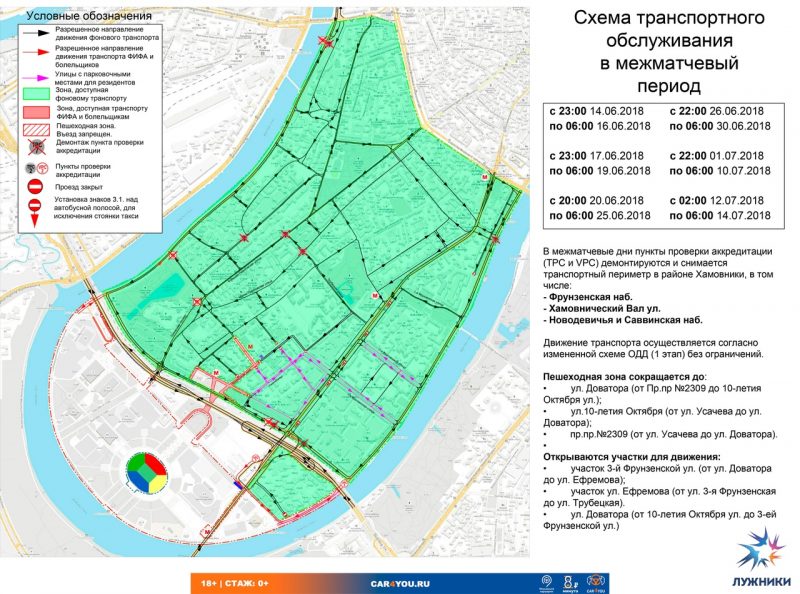This screenshot has width=800, height=594.
Task: Click the date 'с 02:00 12.07.2018'
Action: pos(717,201)
